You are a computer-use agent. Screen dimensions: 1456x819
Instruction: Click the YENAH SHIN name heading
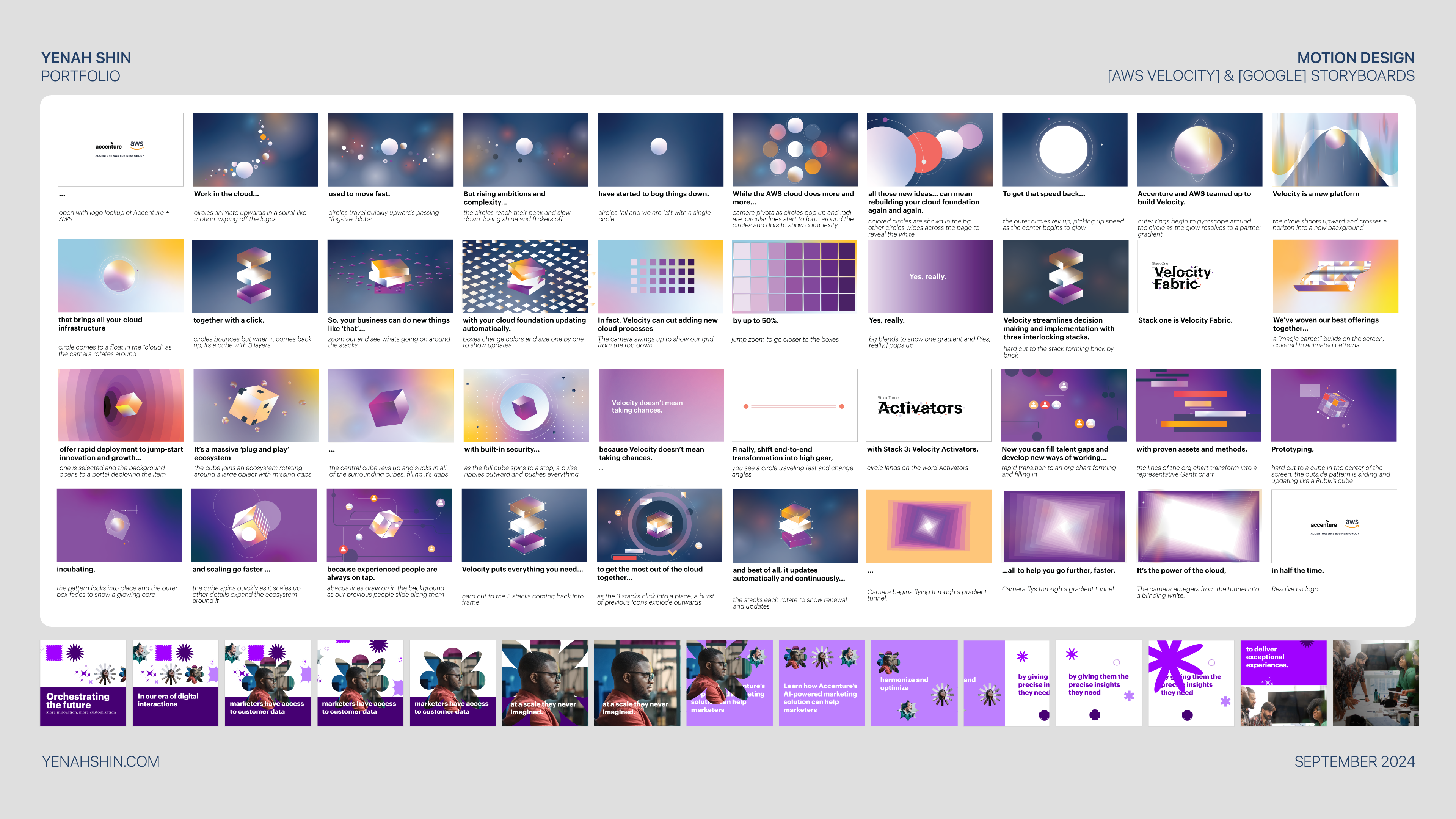pyautogui.click(x=86, y=58)
